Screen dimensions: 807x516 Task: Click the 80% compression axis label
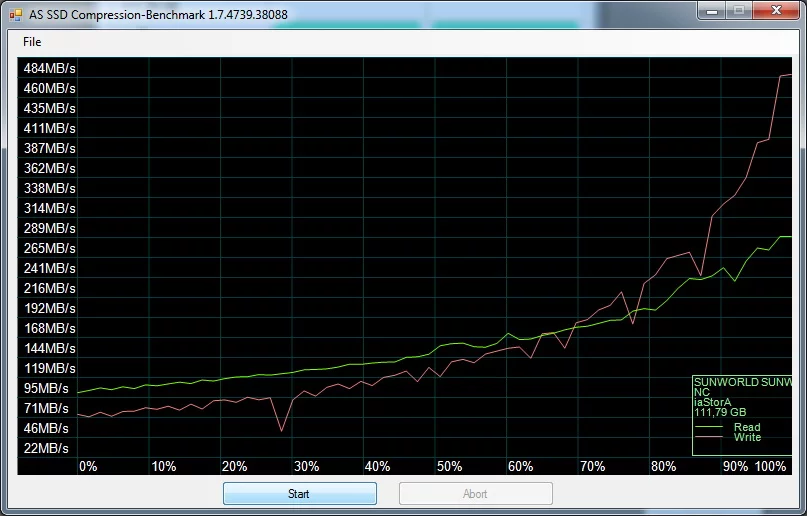tap(663, 467)
